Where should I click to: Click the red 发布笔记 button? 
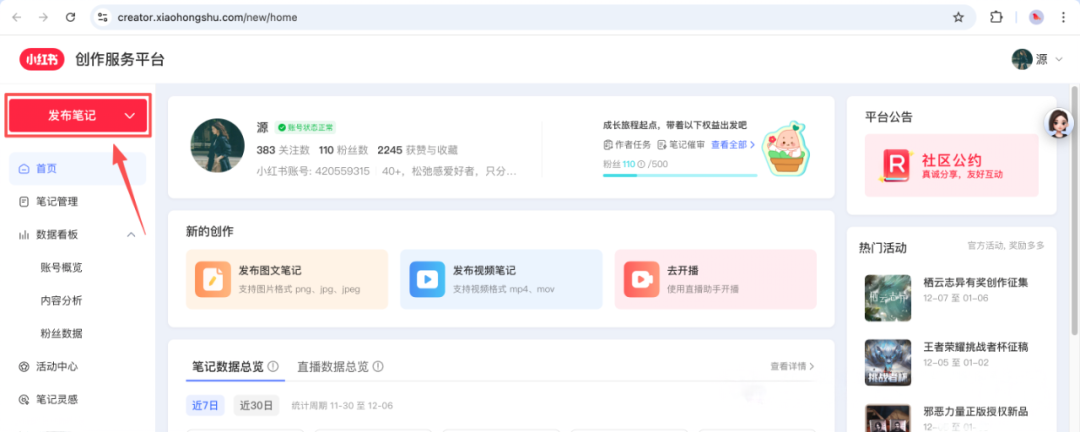point(78,116)
